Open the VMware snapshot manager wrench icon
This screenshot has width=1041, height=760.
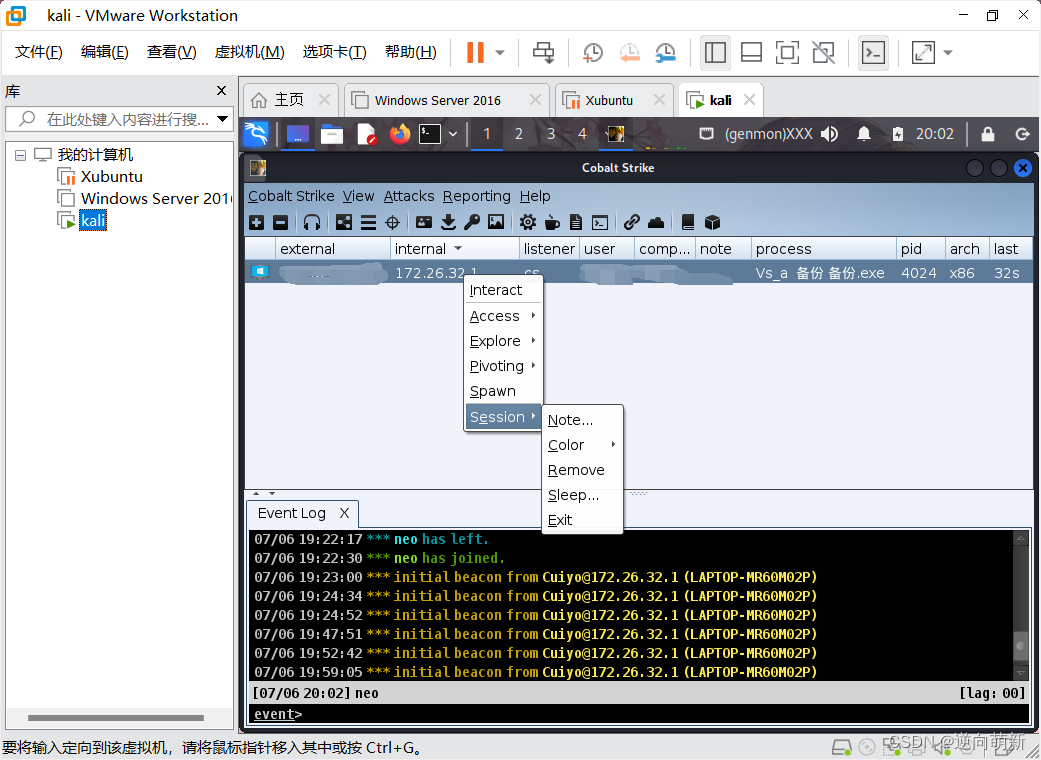coord(665,52)
